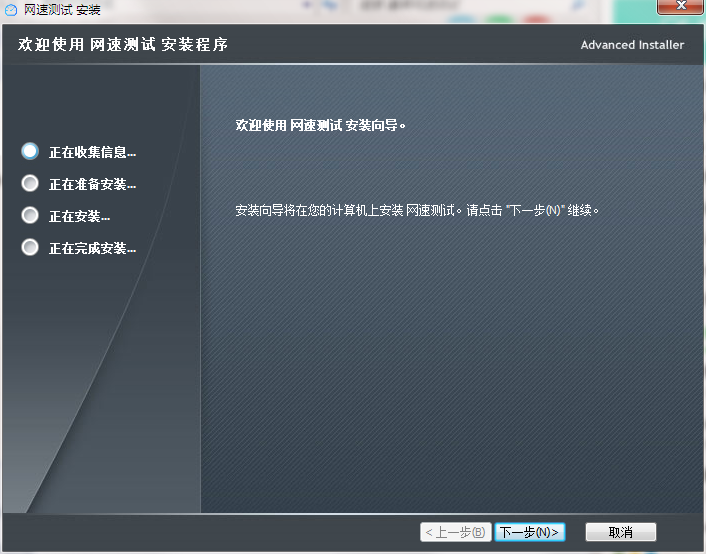Click the 网速测试 installer title bar icon
This screenshot has width=706, height=554.
click(x=10, y=9)
